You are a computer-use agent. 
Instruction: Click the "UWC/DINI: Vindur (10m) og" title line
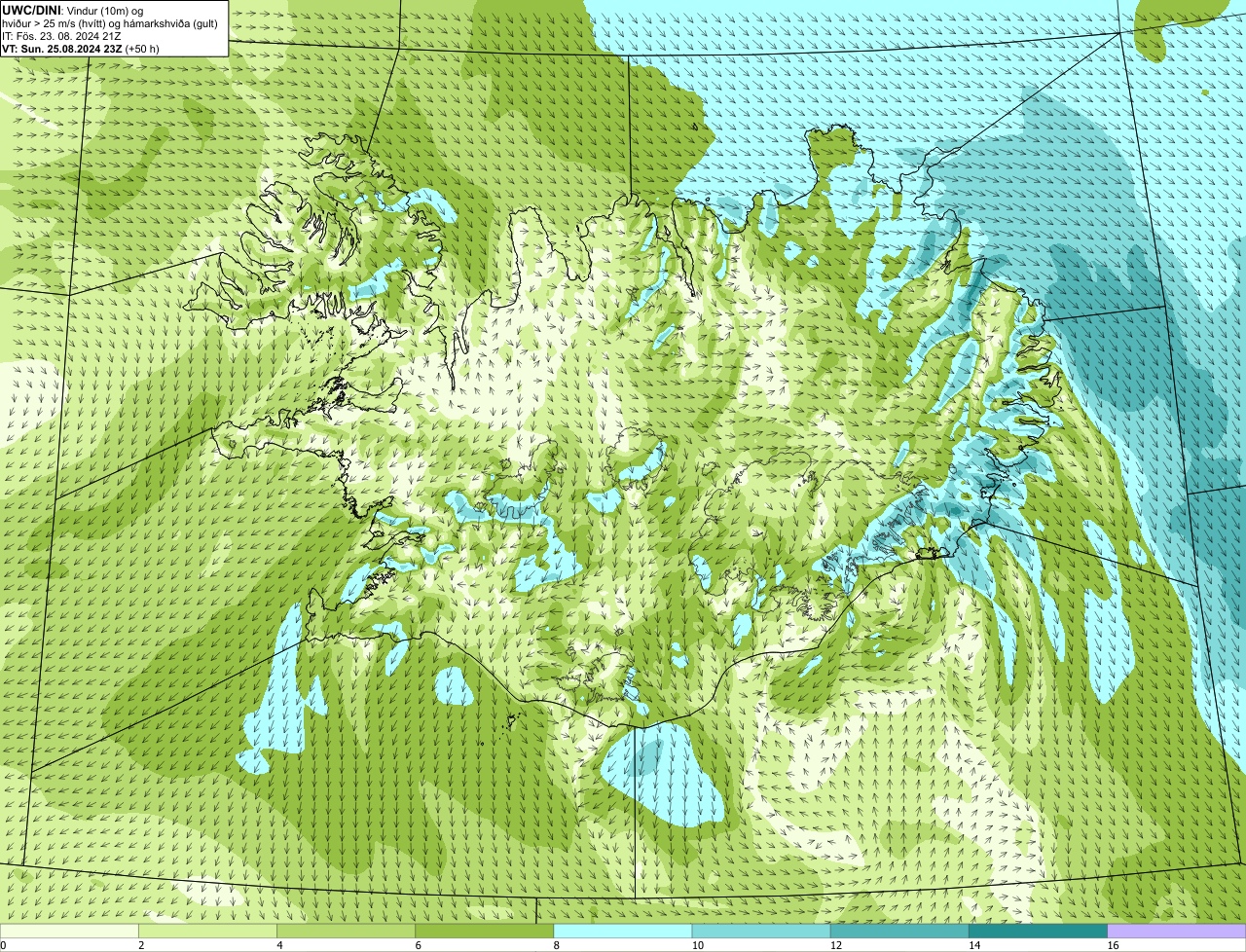[73, 10]
